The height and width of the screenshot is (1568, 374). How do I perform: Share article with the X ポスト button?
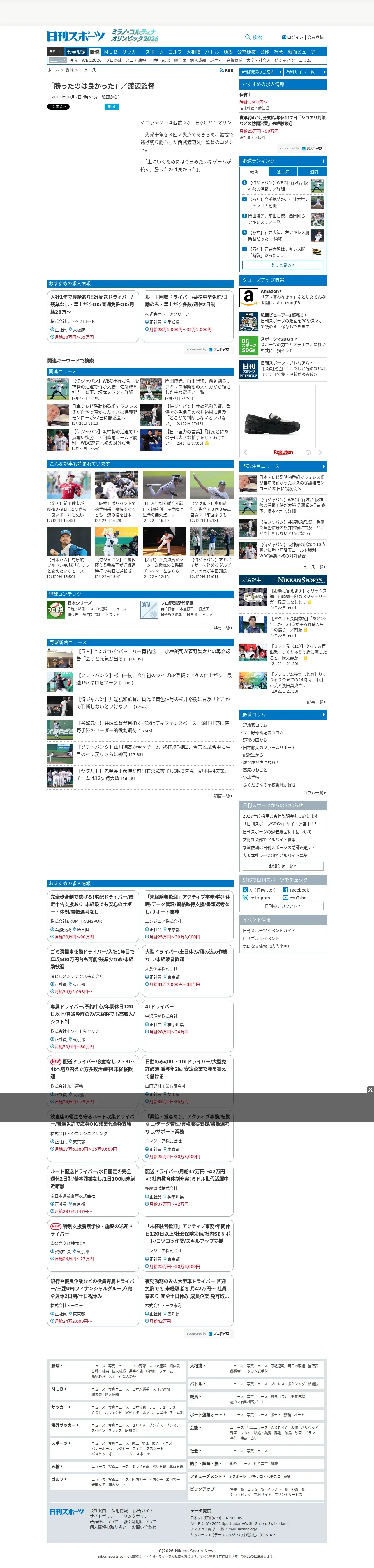coord(58,107)
